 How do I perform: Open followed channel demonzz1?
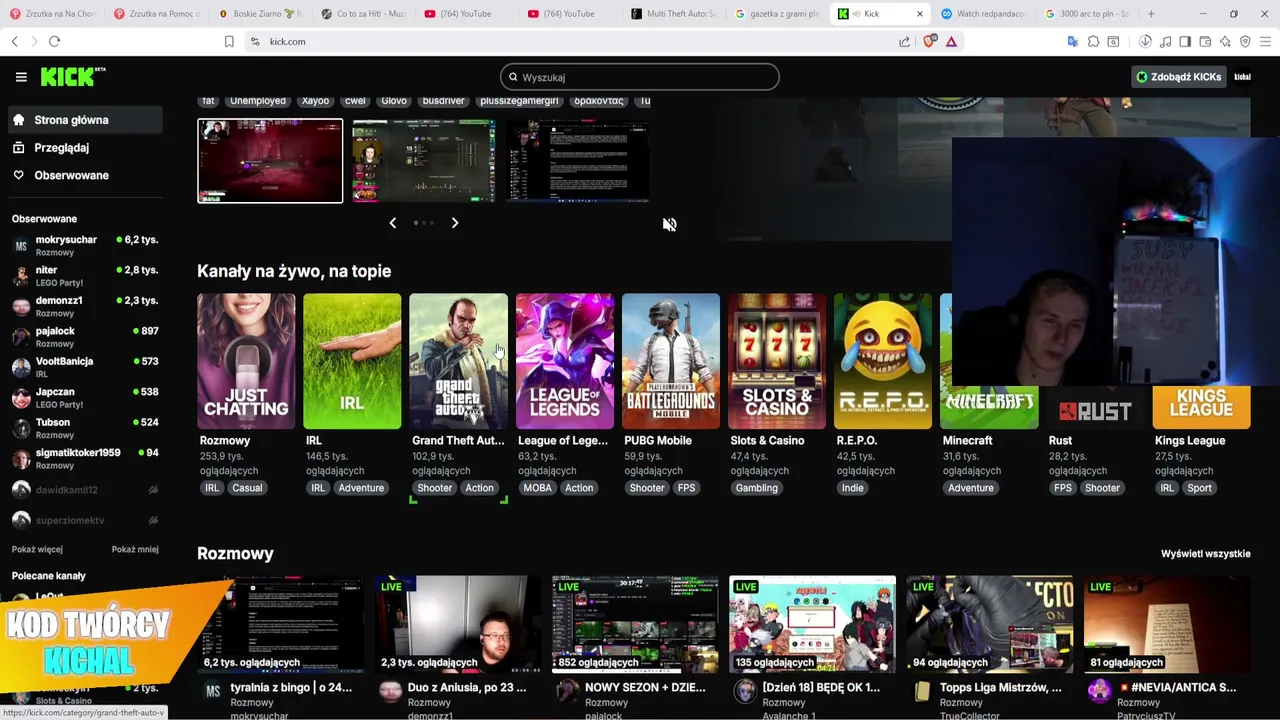[84, 306]
